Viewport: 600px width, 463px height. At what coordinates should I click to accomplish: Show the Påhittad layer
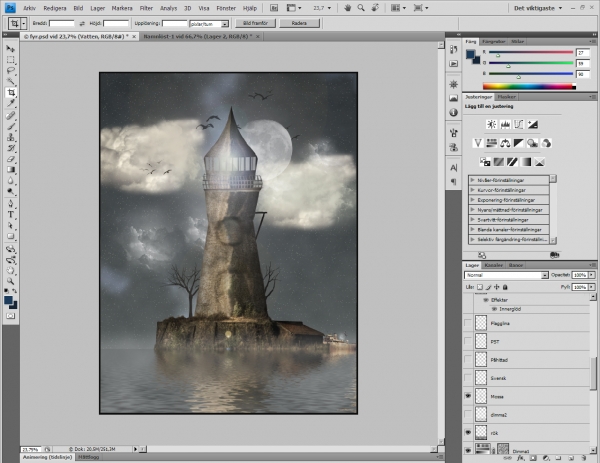coord(468,360)
